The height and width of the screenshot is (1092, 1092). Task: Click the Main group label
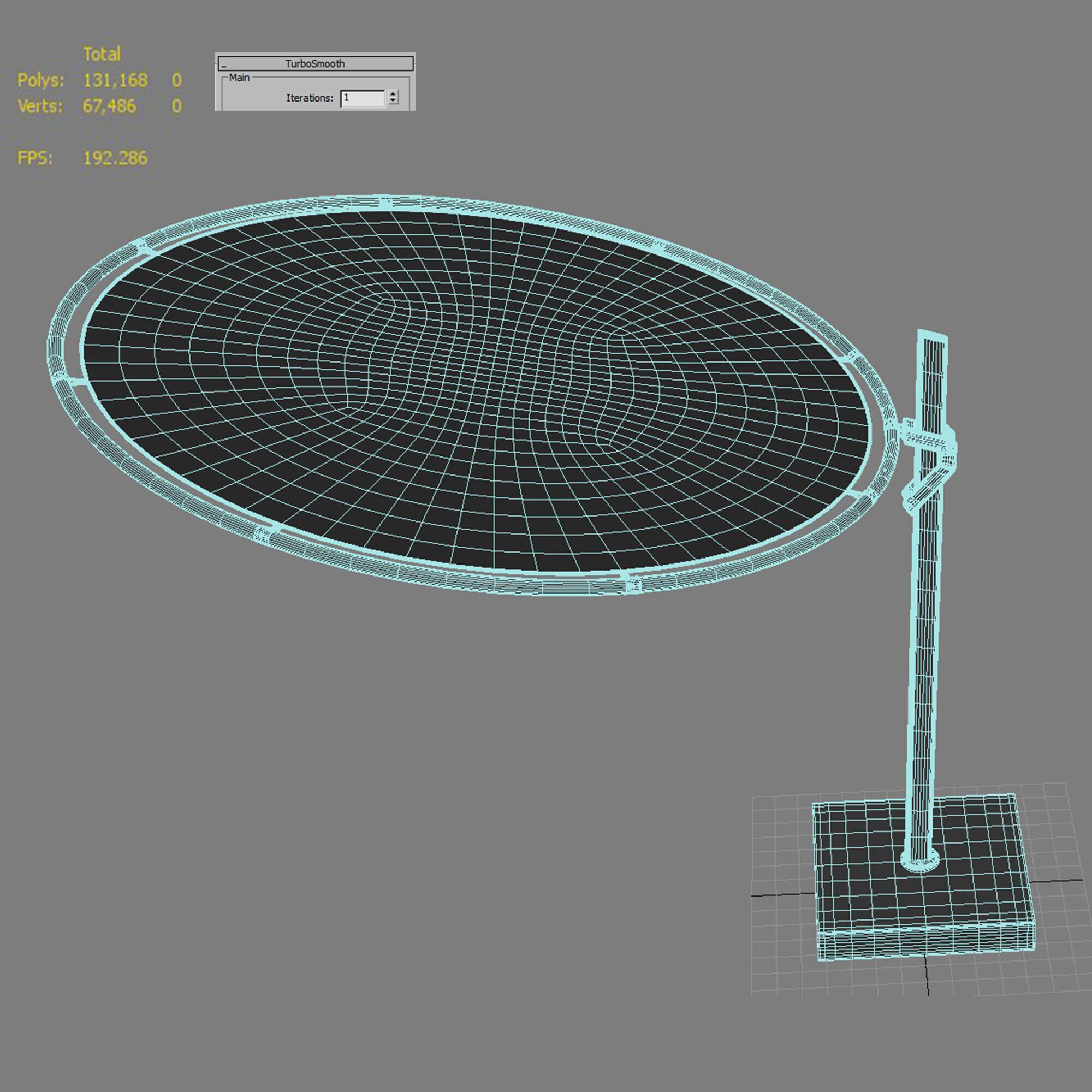(x=239, y=78)
